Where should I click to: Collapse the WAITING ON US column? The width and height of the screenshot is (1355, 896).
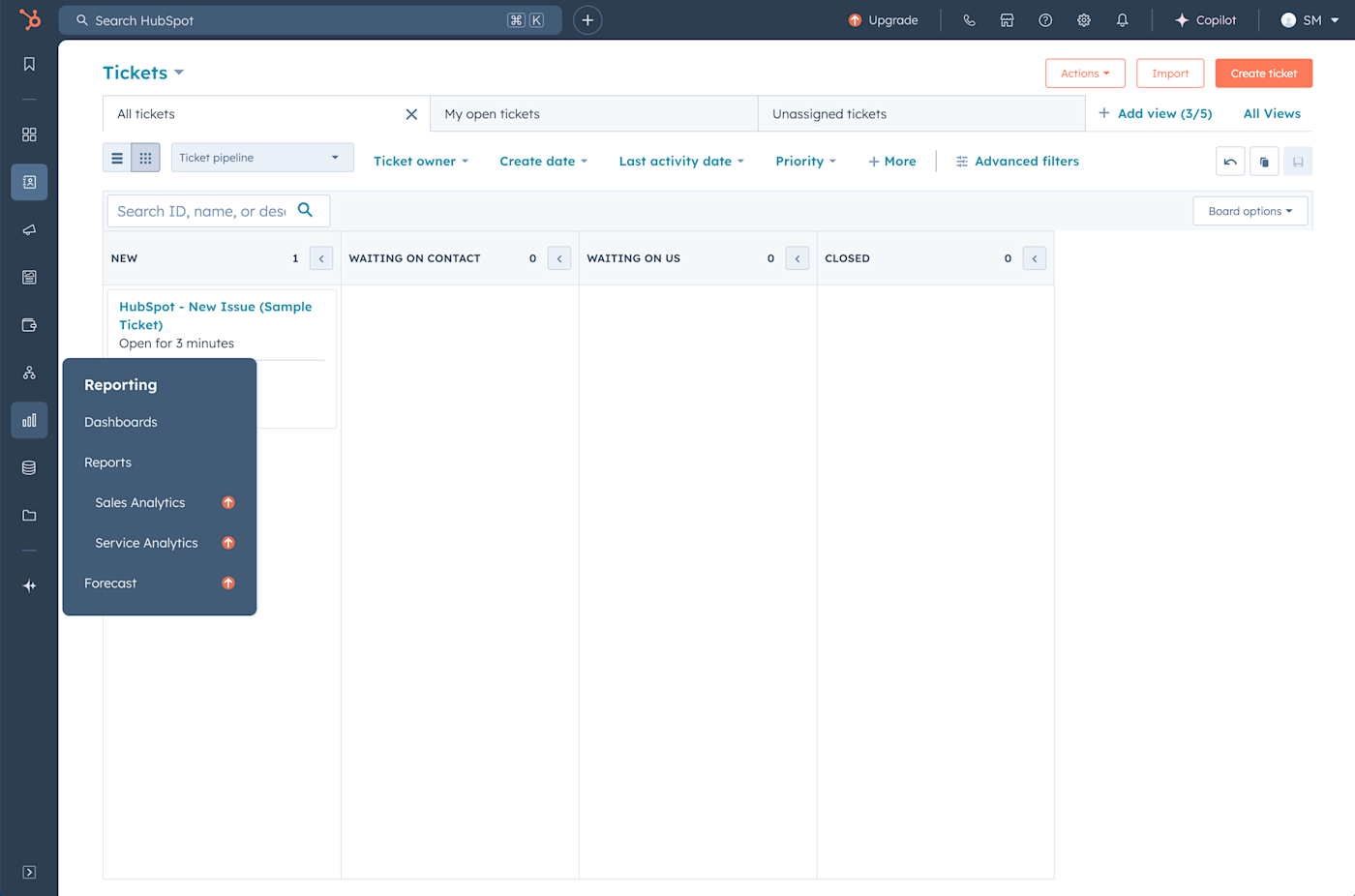[x=798, y=258]
